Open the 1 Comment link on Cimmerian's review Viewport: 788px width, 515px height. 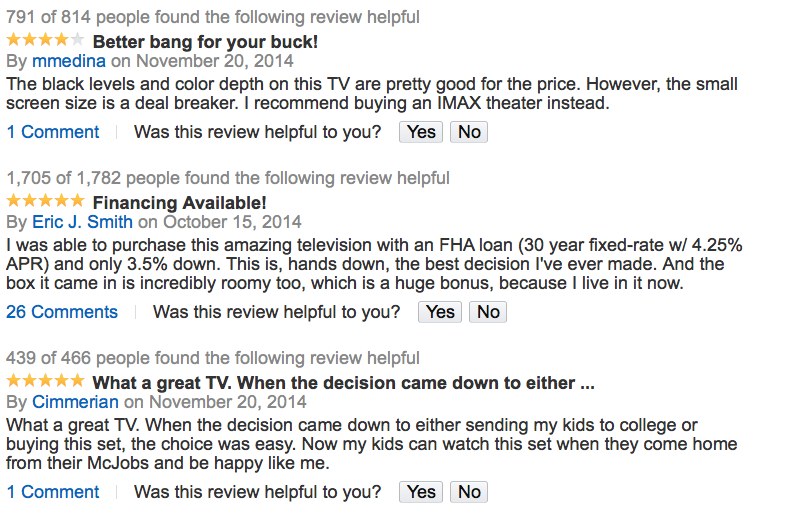coord(53,492)
